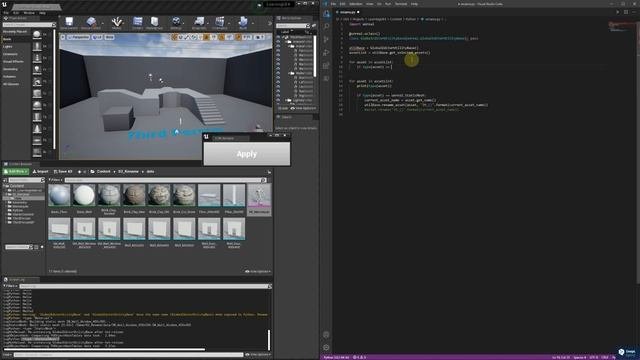This screenshot has width=640, height=360.
Task: Toggle visibility eye beside the Lighting folder row
Action: click(x=278, y=100)
